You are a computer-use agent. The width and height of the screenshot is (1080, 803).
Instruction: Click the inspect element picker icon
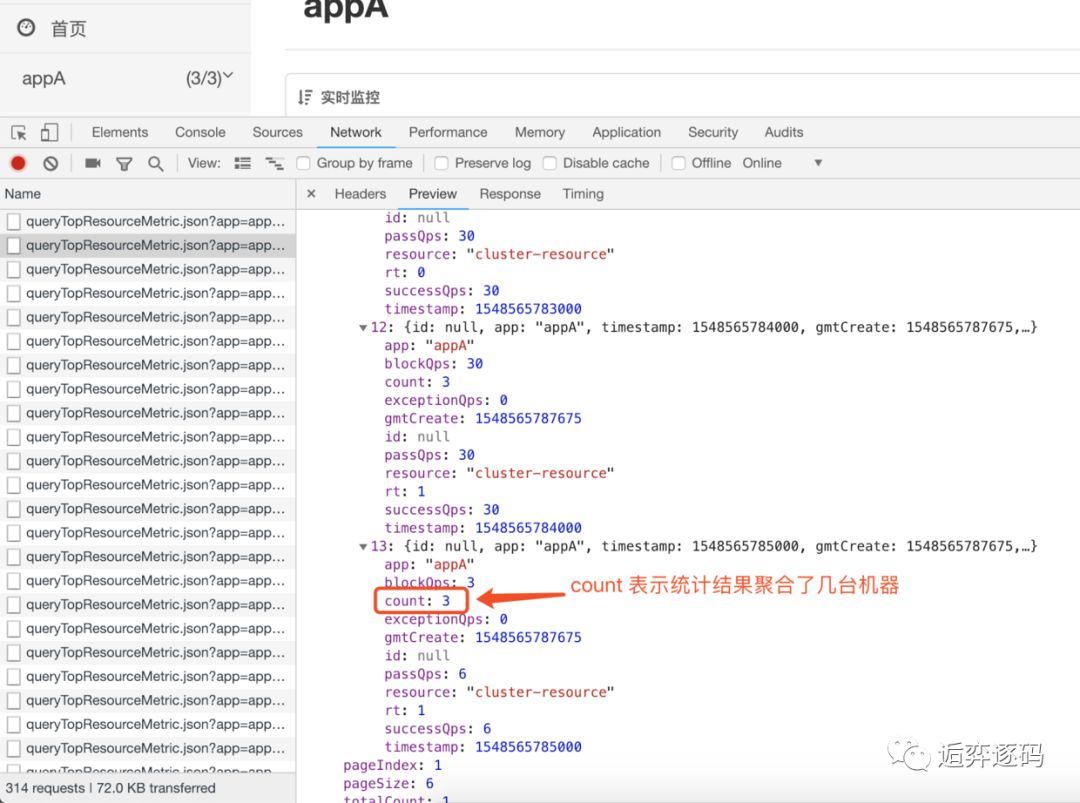coord(19,132)
